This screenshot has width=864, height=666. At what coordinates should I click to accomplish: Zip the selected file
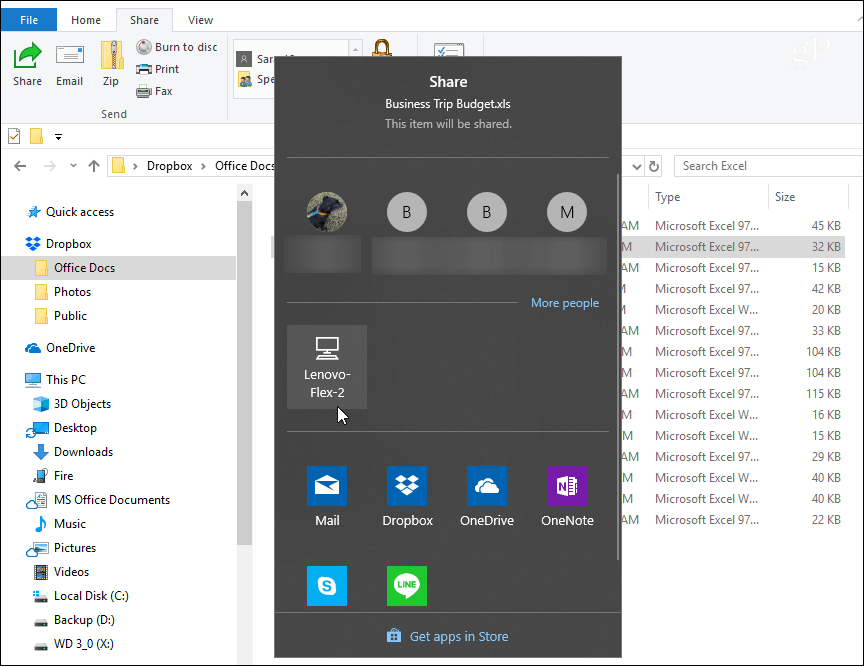click(111, 64)
